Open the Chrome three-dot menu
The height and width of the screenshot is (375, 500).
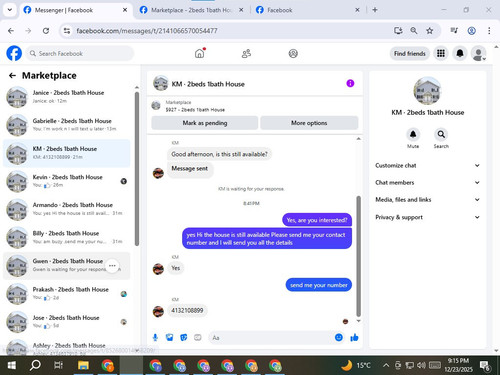point(489,31)
